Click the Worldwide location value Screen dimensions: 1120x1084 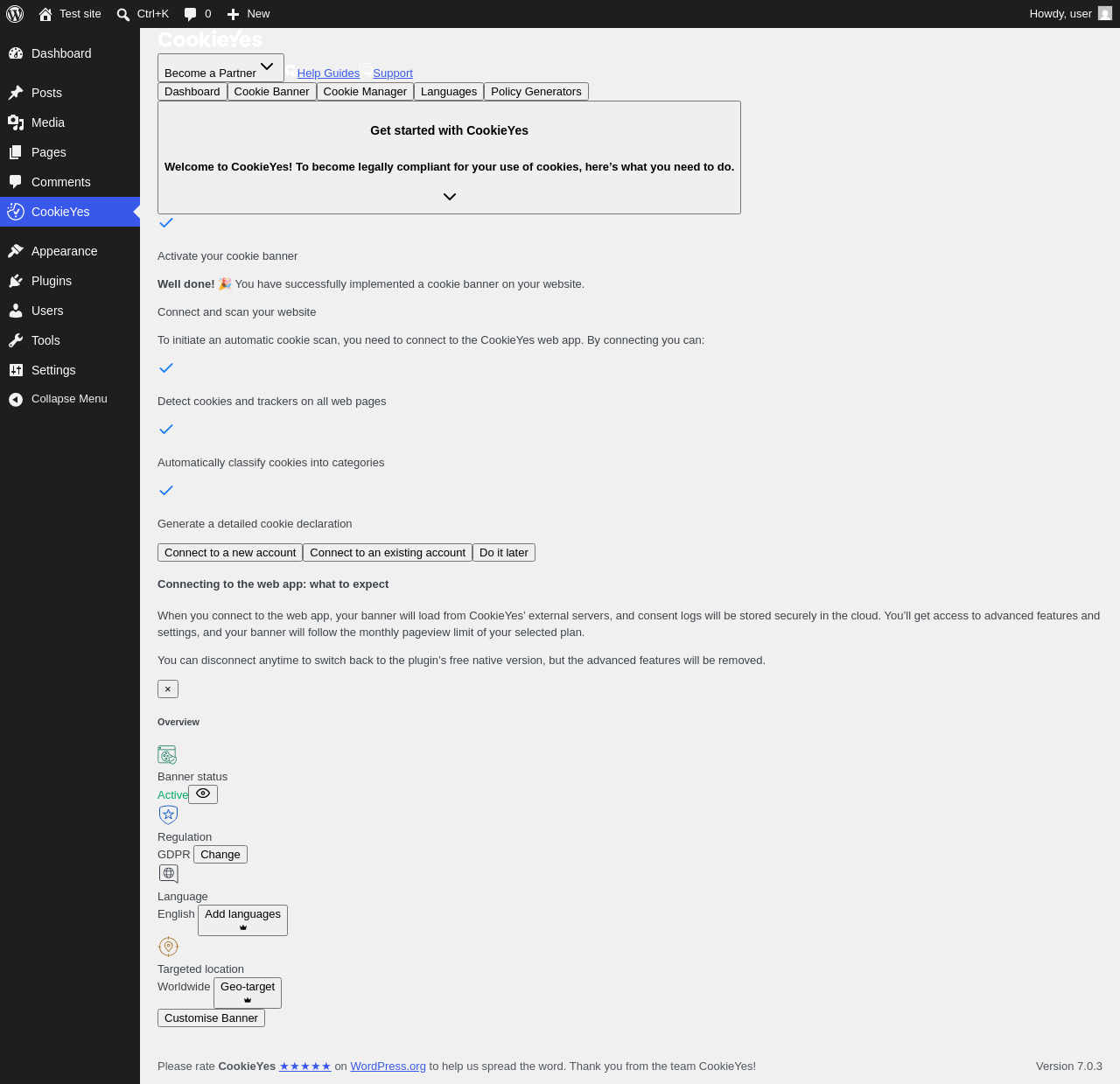184,987
